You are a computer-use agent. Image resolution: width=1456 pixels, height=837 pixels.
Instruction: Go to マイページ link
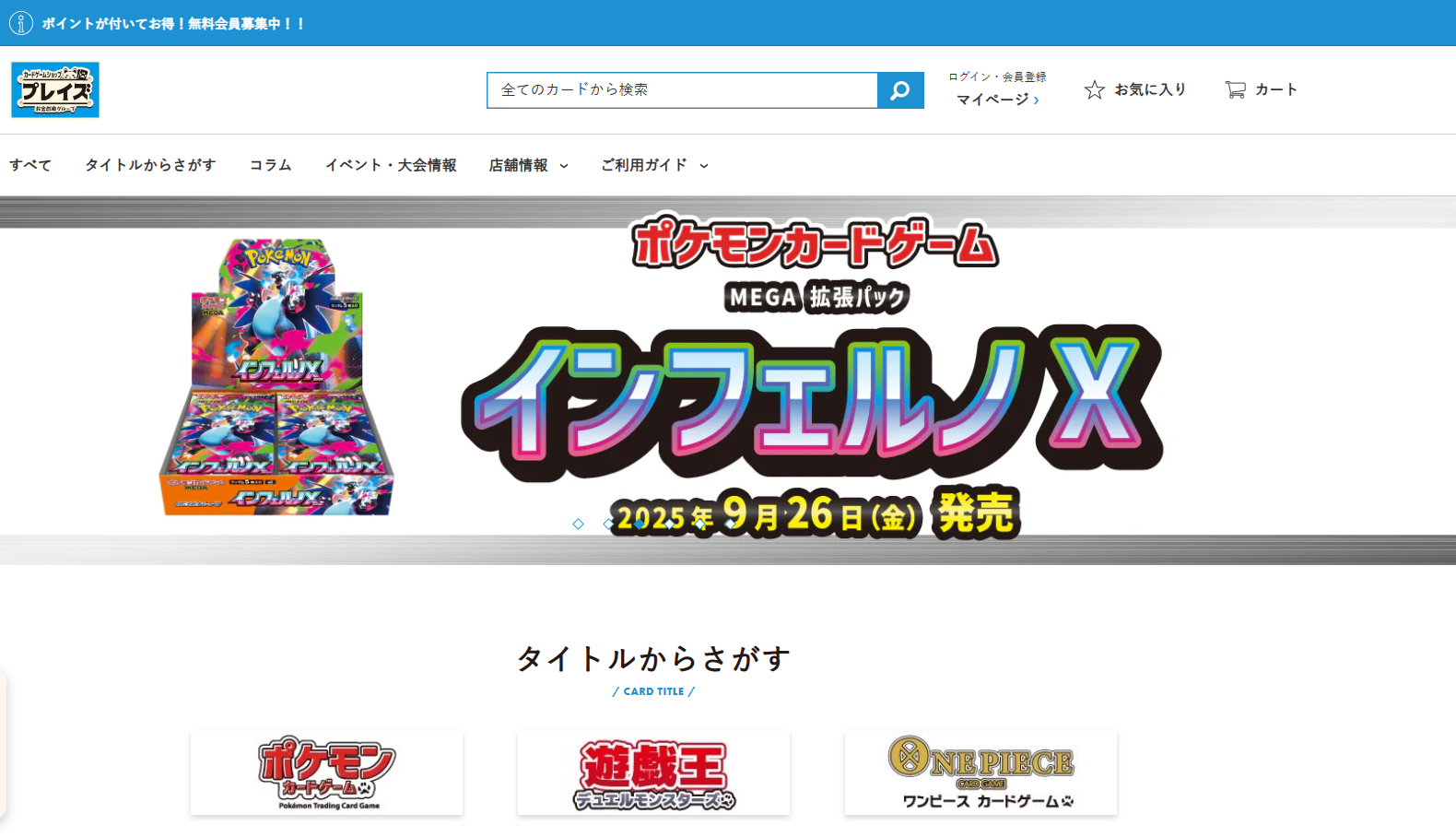(x=992, y=100)
